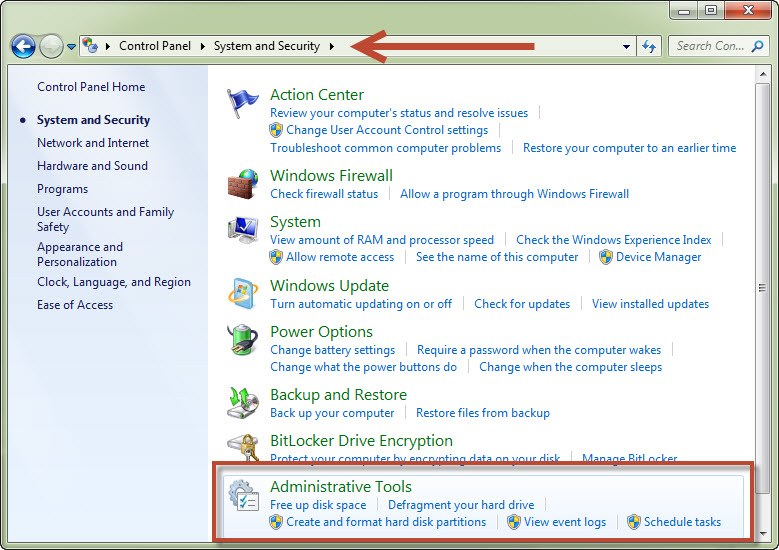Open User Accounts and Family Safety

click(x=105, y=219)
